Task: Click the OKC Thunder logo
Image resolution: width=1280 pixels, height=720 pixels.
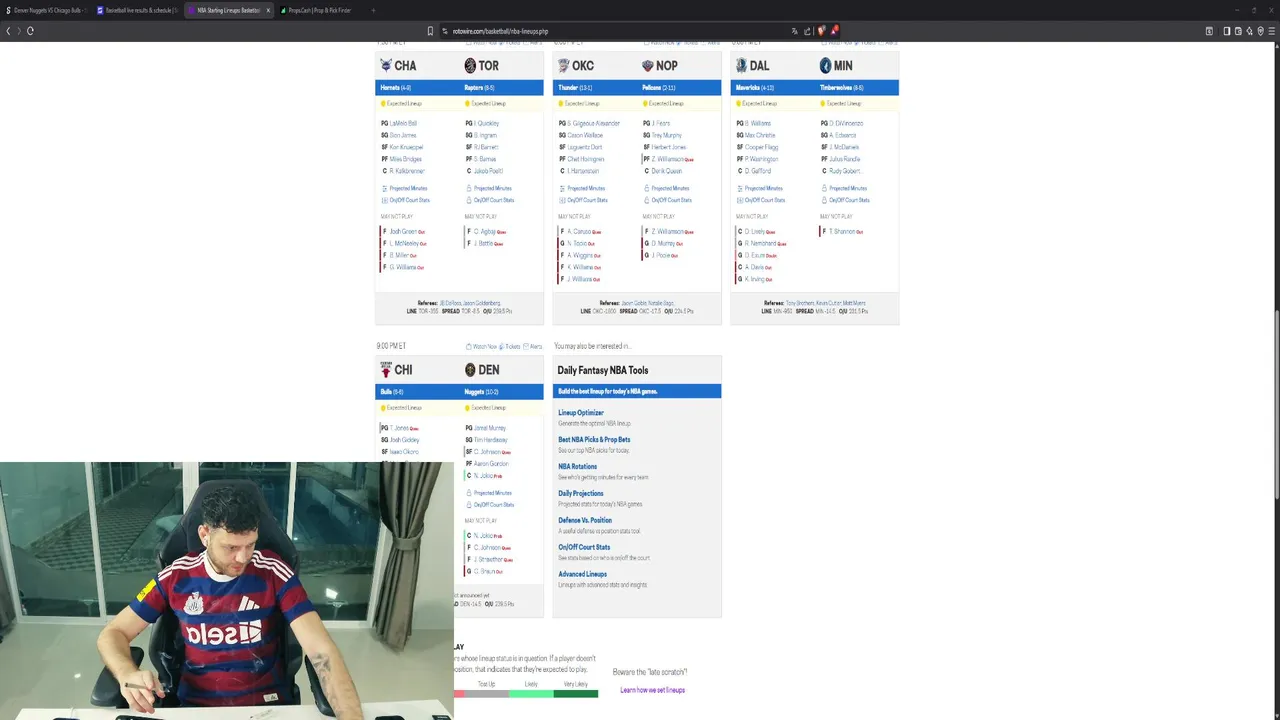Action: click(563, 65)
